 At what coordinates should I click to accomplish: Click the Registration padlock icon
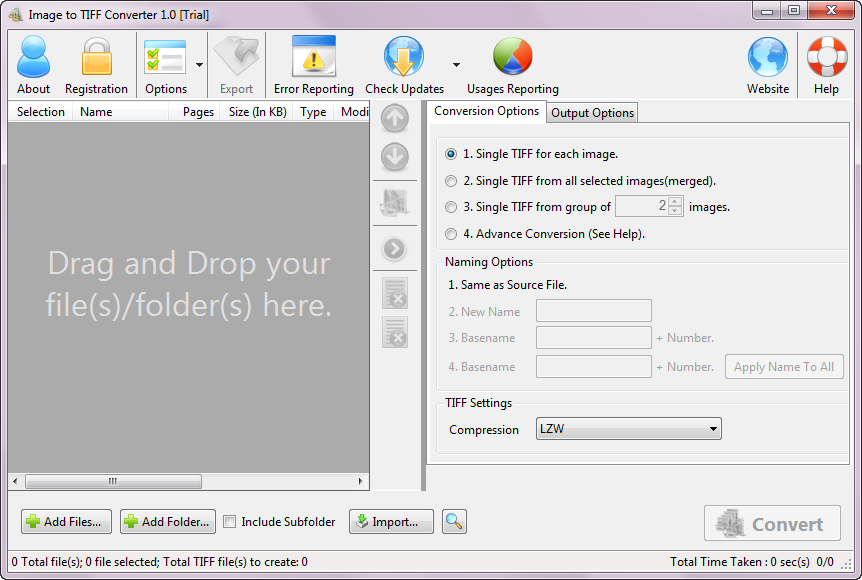pyautogui.click(x=97, y=57)
